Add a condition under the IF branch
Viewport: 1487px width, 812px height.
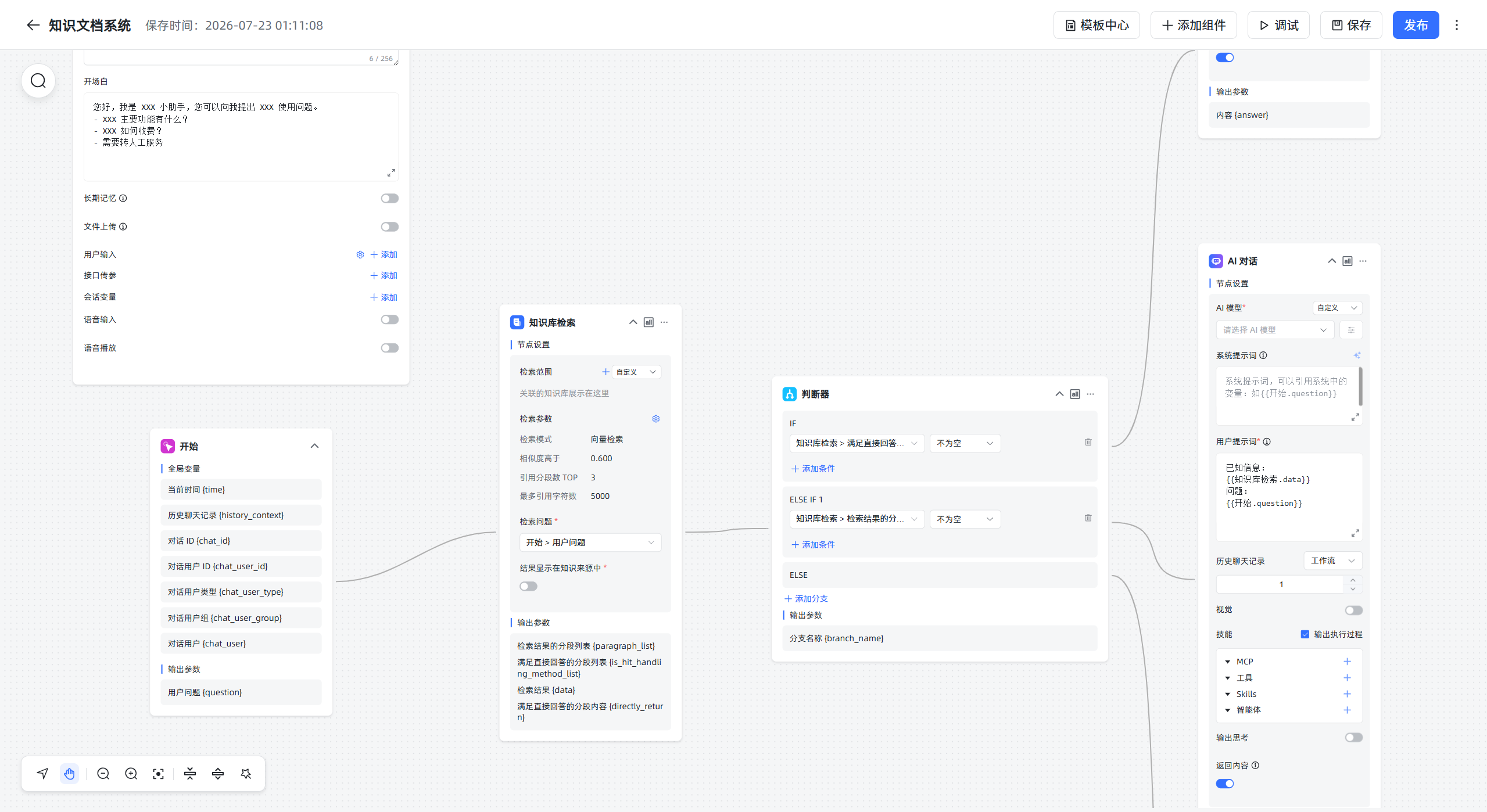[x=813, y=469]
